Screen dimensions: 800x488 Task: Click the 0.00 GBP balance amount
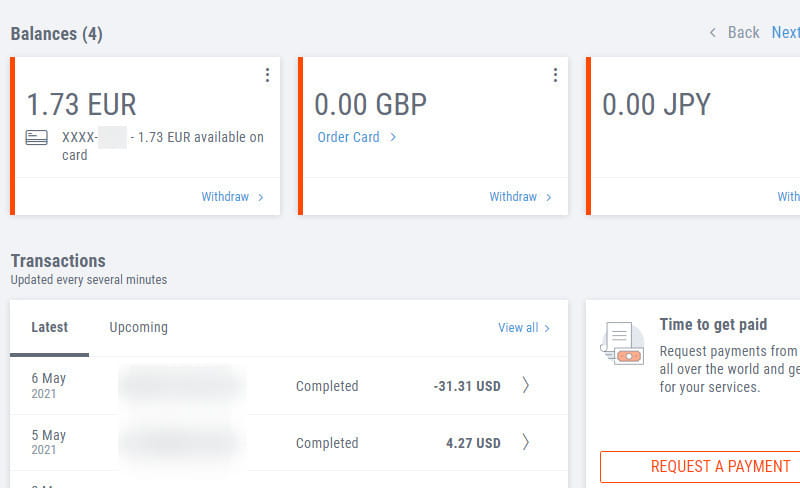click(x=370, y=105)
